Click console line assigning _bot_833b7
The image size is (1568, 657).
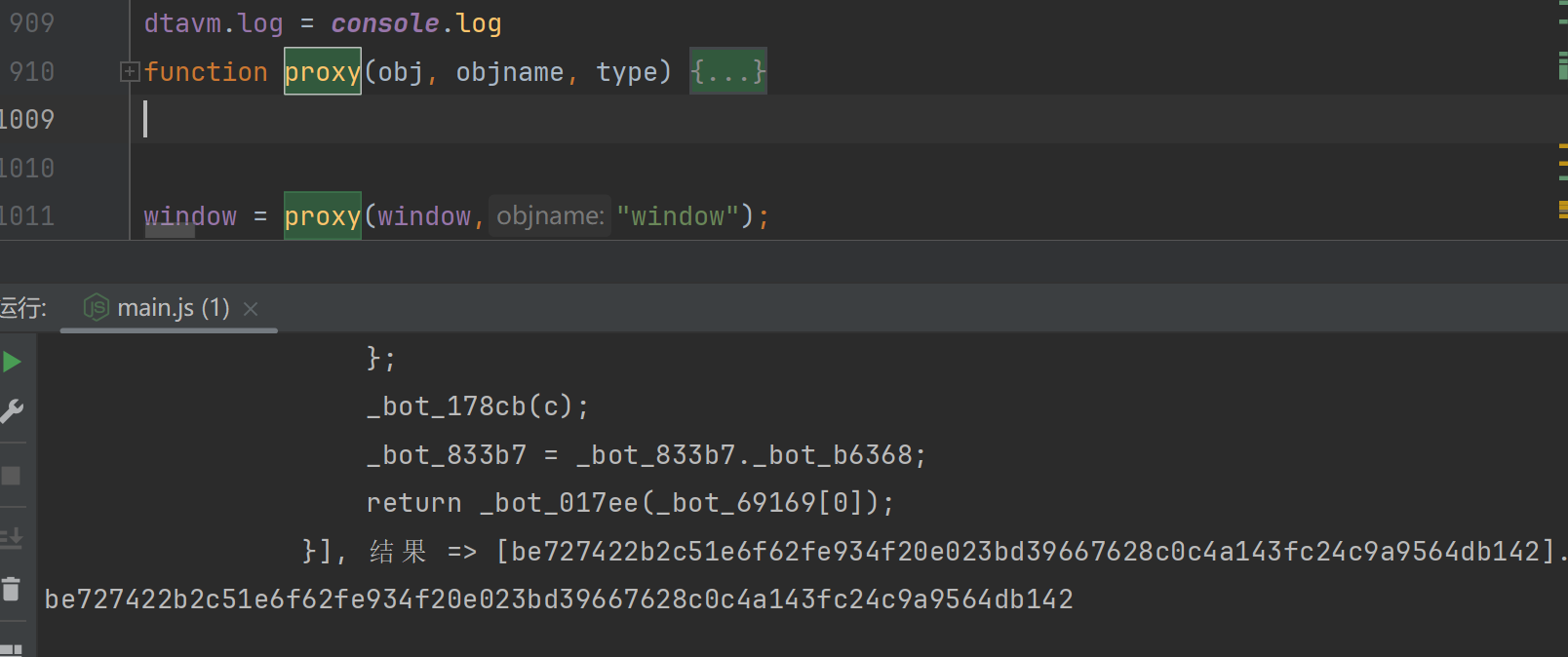click(x=647, y=455)
